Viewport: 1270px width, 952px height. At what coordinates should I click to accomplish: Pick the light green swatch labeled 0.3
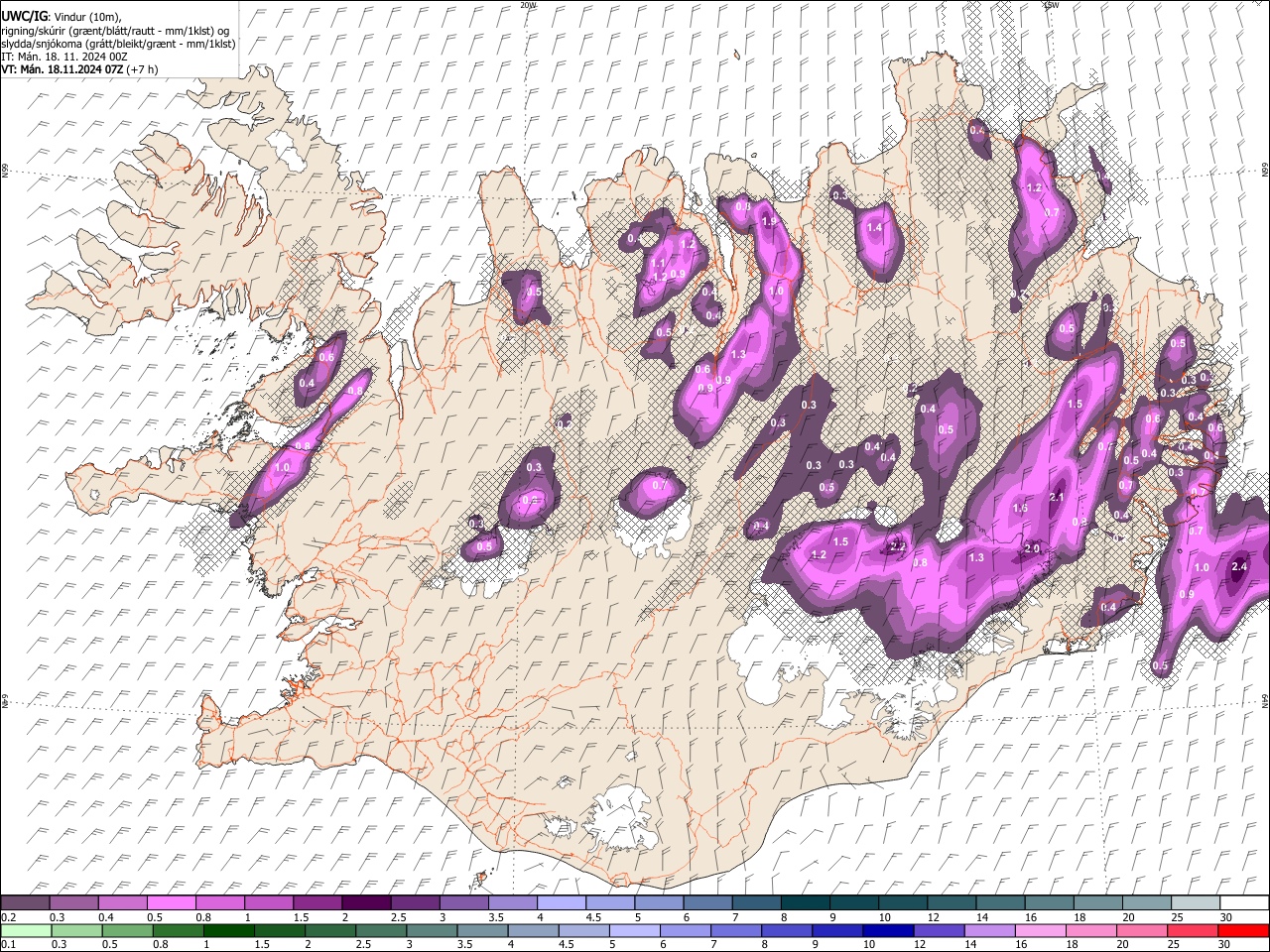(x=75, y=930)
